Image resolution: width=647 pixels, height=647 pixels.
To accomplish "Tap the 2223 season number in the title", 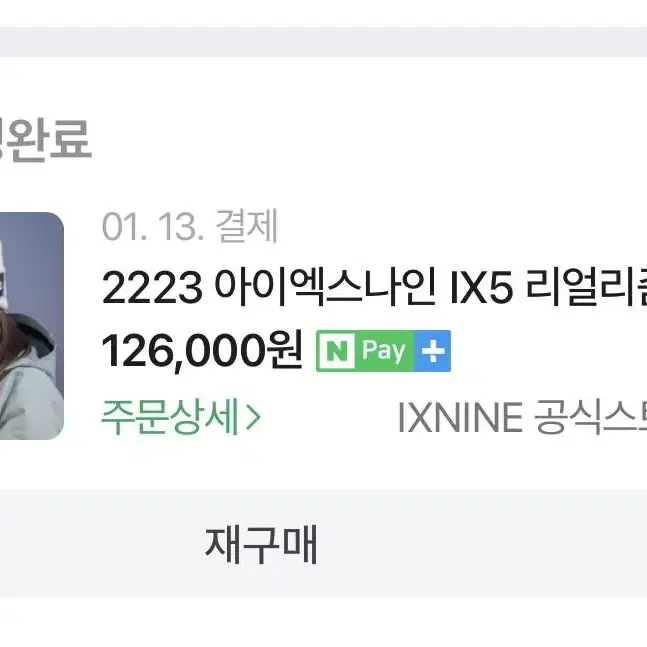I will pyautogui.click(x=152, y=288).
